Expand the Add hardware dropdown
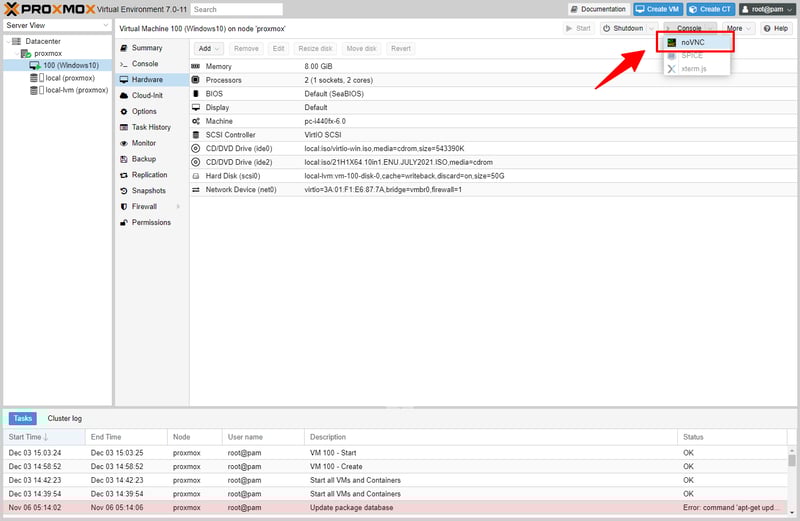This screenshot has height=521, width=800. 208,48
